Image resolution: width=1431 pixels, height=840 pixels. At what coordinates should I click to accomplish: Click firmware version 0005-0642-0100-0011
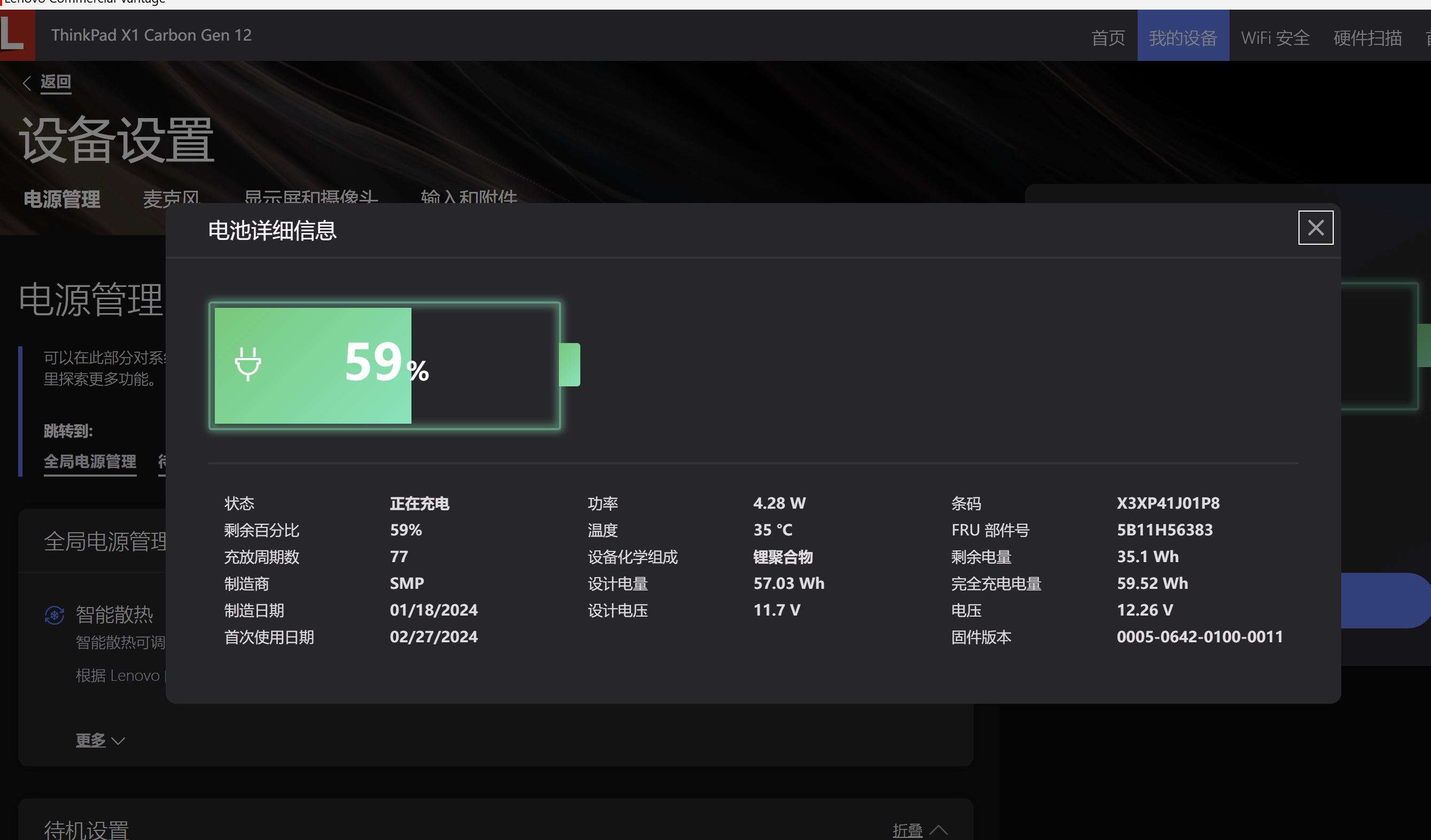coord(1200,636)
